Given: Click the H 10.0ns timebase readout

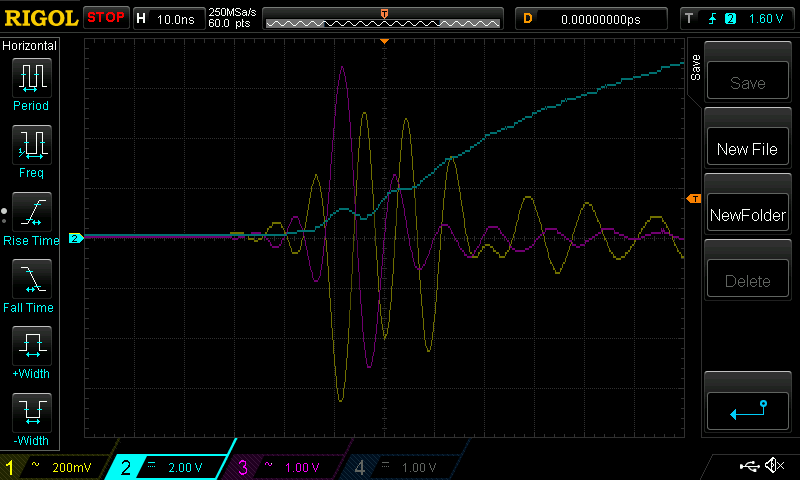Looking at the screenshot, I should tap(169, 18).
